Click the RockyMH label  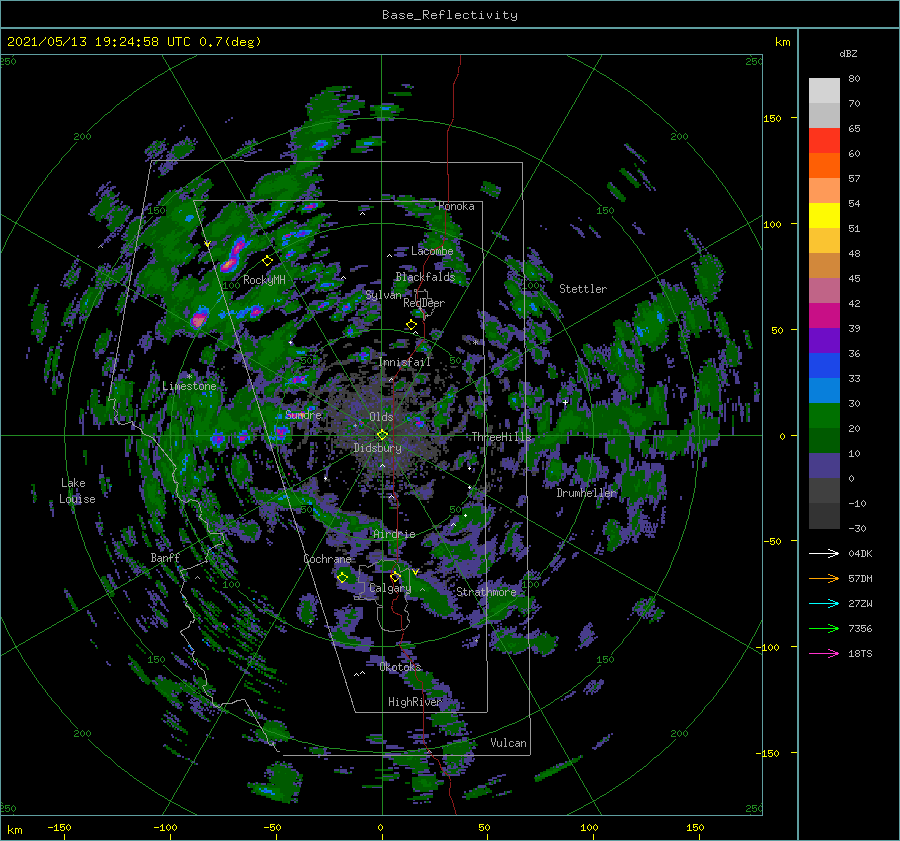[x=264, y=280]
